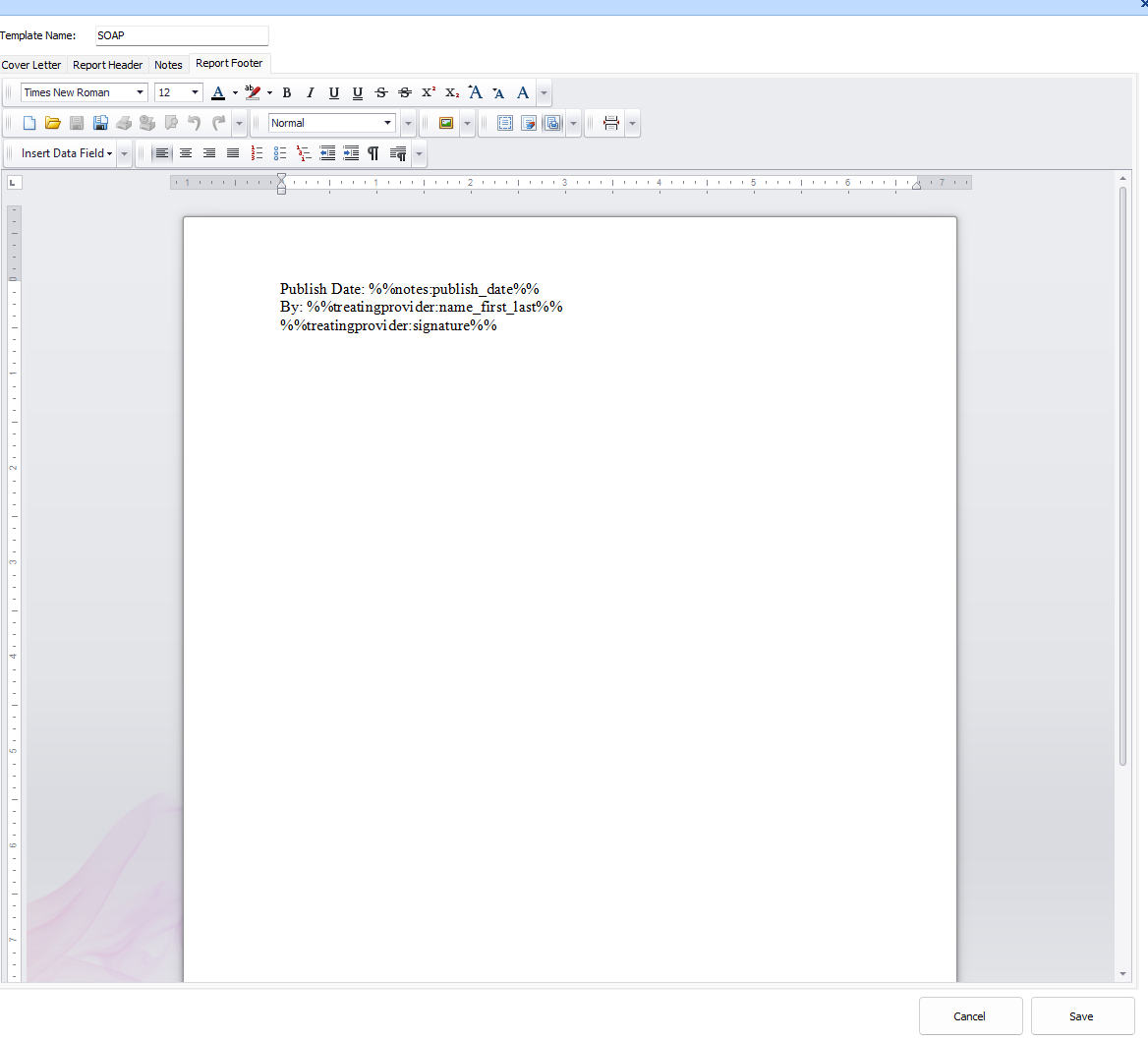Apply numbered list formatting
This screenshot has height=1041, width=1148.
coord(257,153)
